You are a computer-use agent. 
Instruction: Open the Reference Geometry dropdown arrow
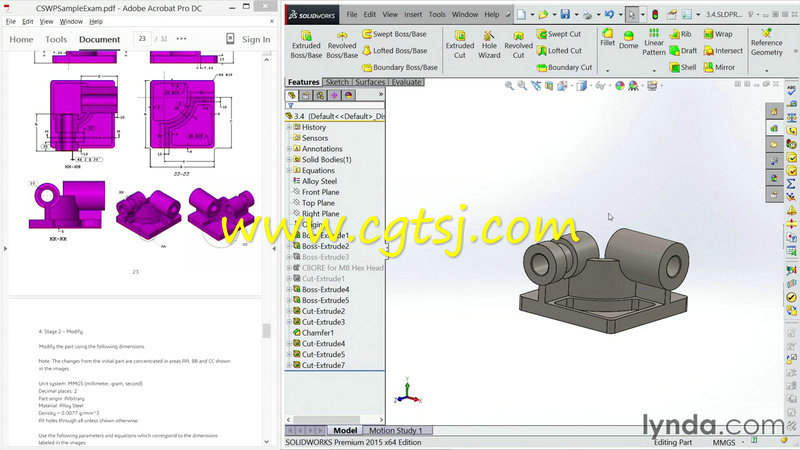tap(766, 70)
